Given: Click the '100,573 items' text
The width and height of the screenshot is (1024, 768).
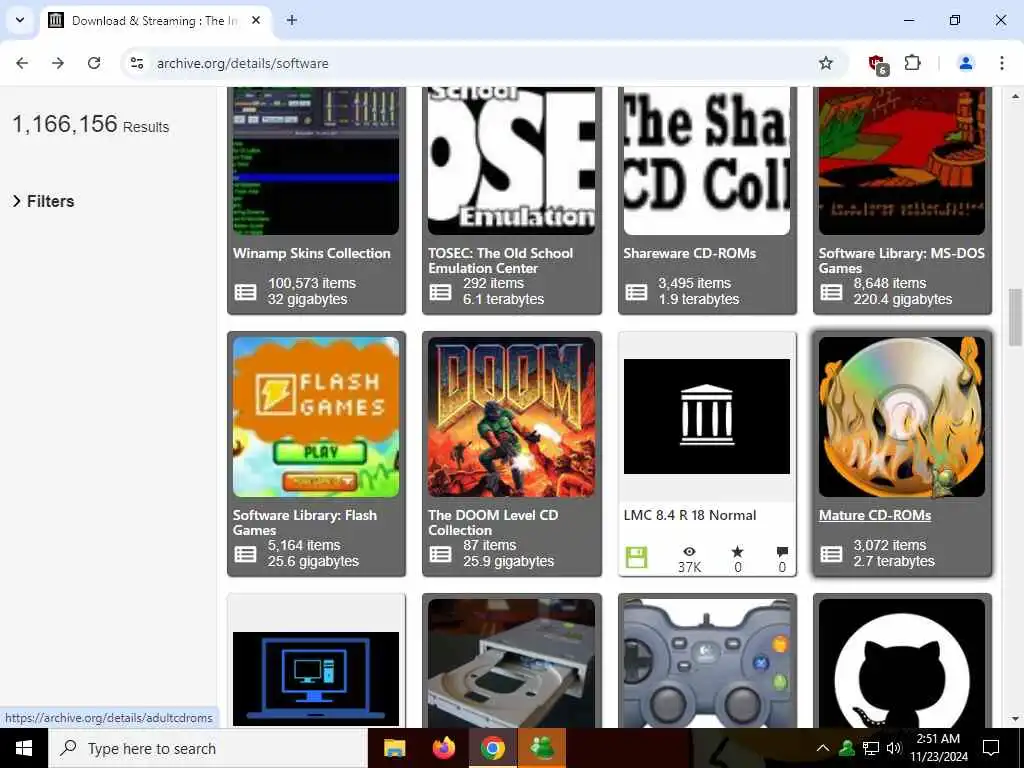Looking at the screenshot, I should pos(312,283).
